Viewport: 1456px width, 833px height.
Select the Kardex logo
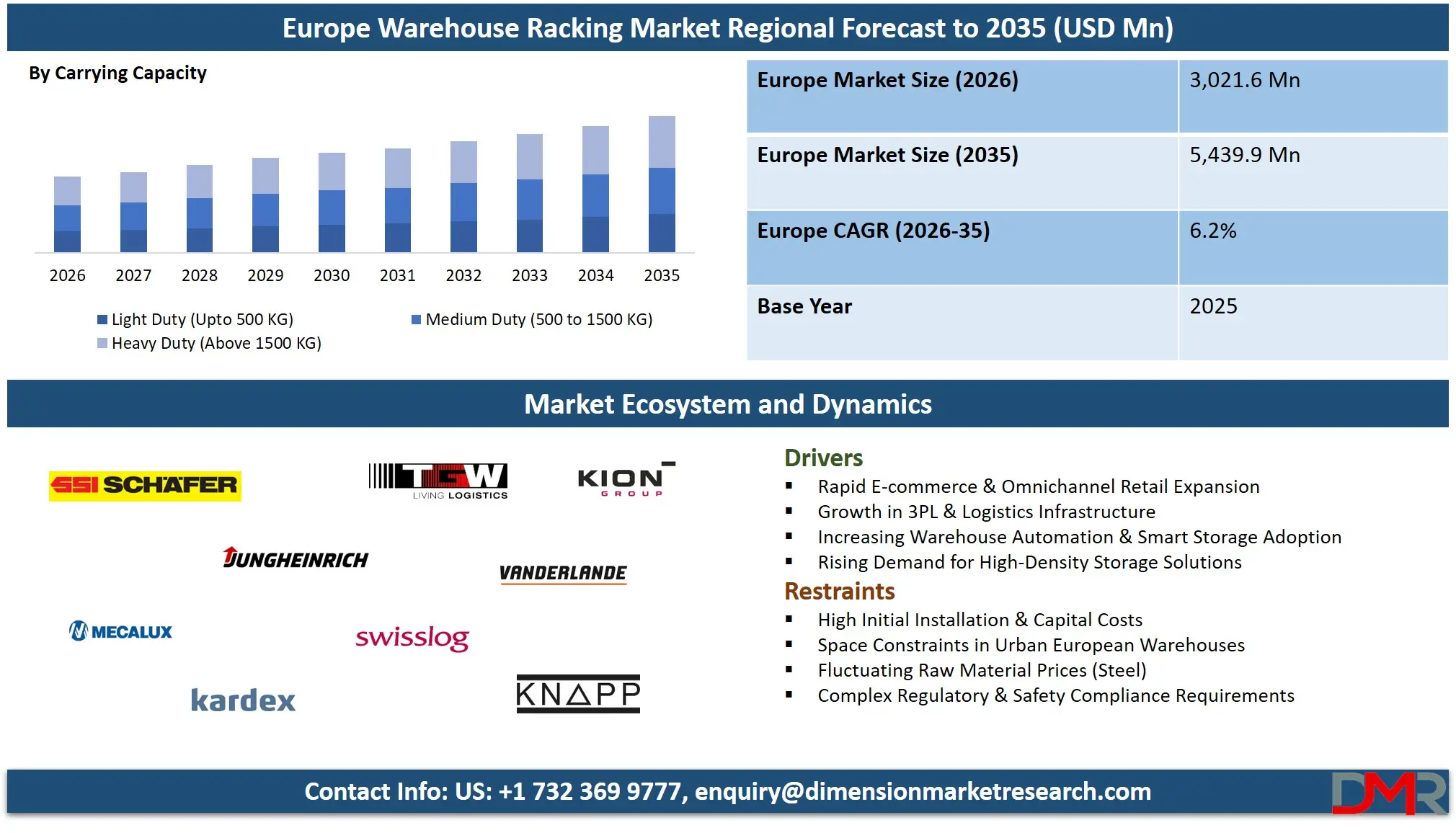click(243, 700)
